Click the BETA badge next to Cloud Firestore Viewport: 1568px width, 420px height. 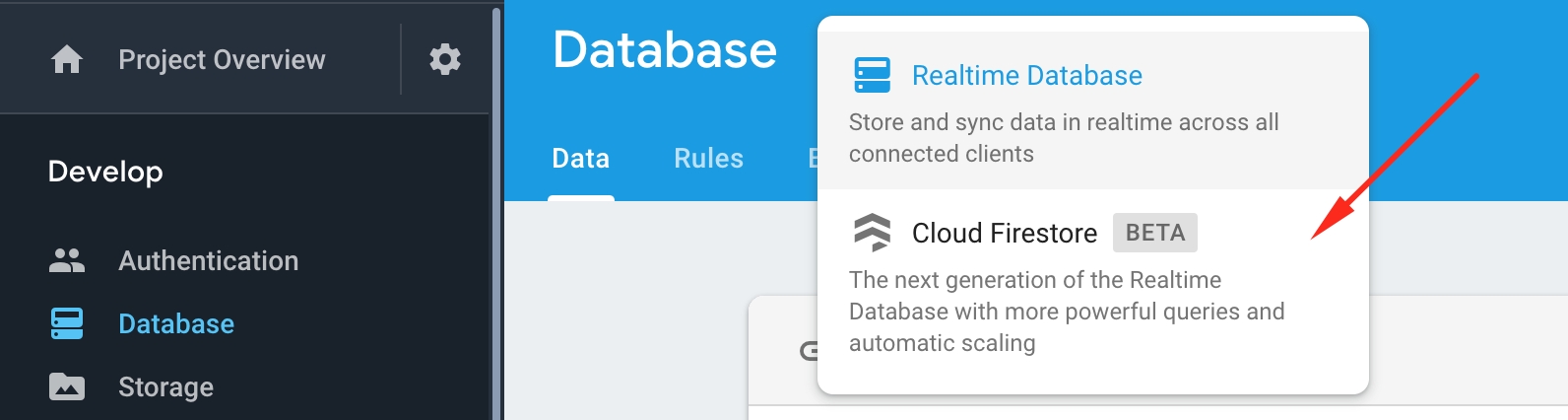(x=1155, y=233)
